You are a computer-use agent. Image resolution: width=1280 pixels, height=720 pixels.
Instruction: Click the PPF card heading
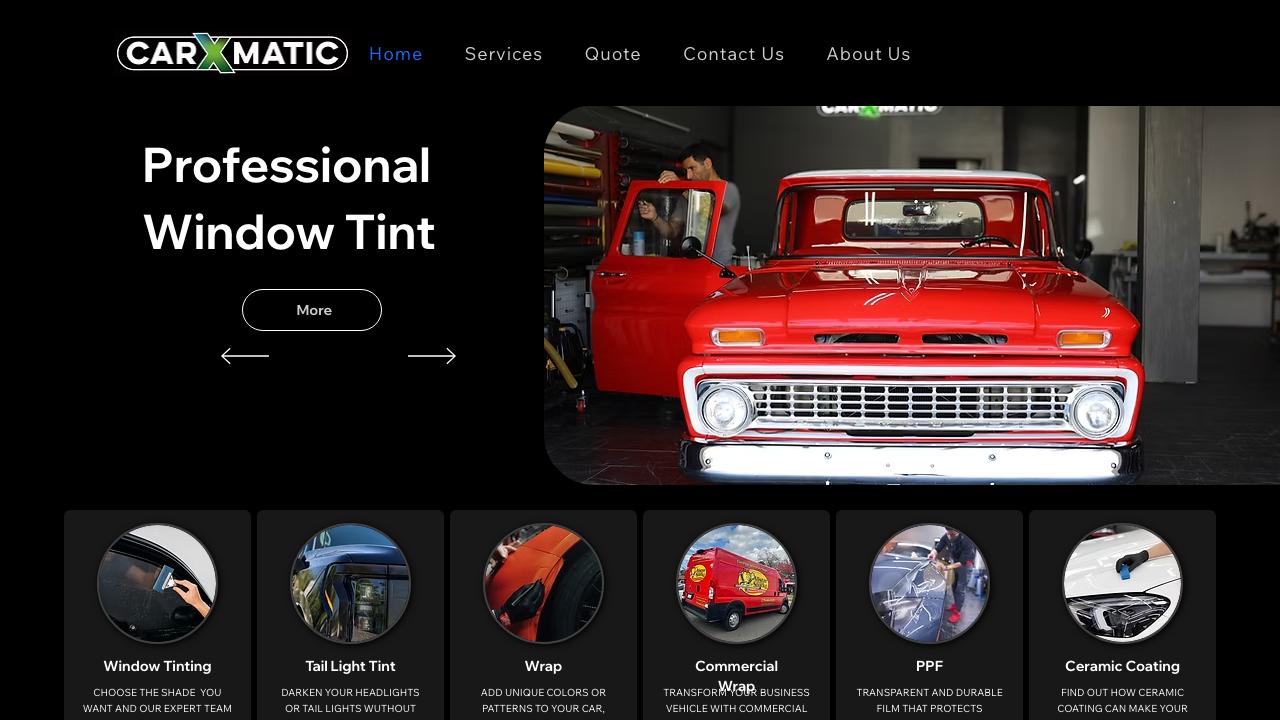[x=929, y=666]
